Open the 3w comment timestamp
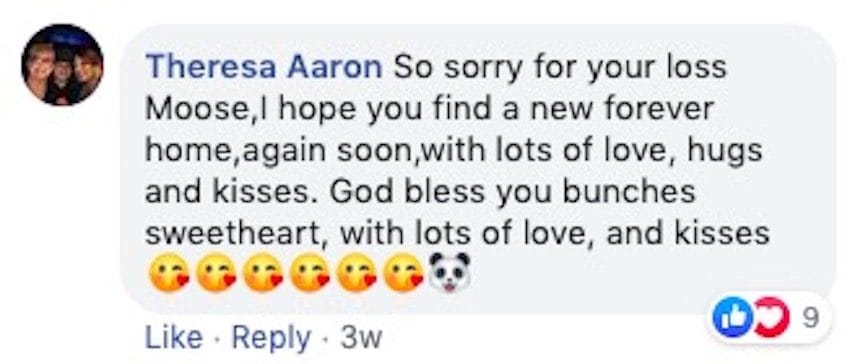 coord(362,339)
